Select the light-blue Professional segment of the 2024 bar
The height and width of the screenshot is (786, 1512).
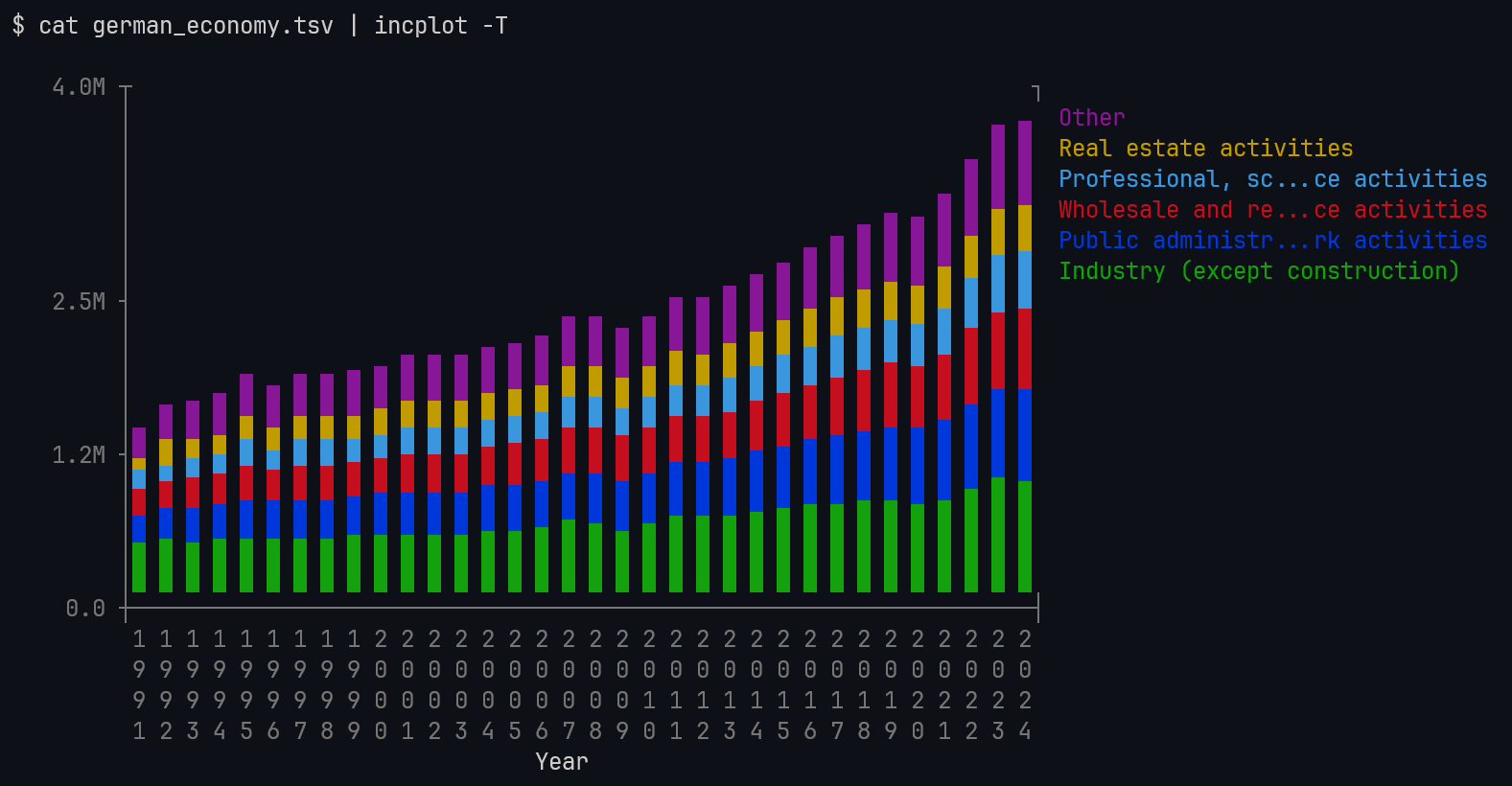1025,280
